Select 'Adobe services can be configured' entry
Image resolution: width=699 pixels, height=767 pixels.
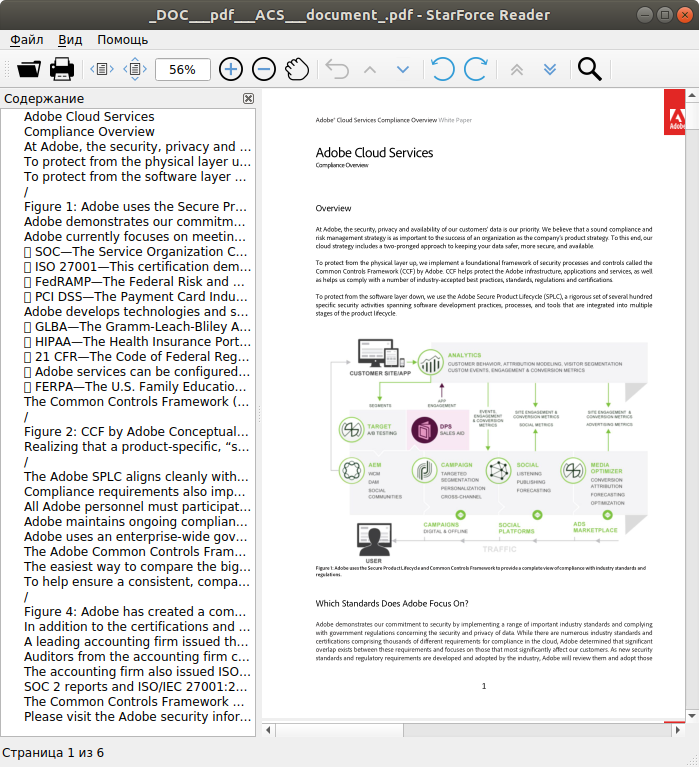click(137, 372)
